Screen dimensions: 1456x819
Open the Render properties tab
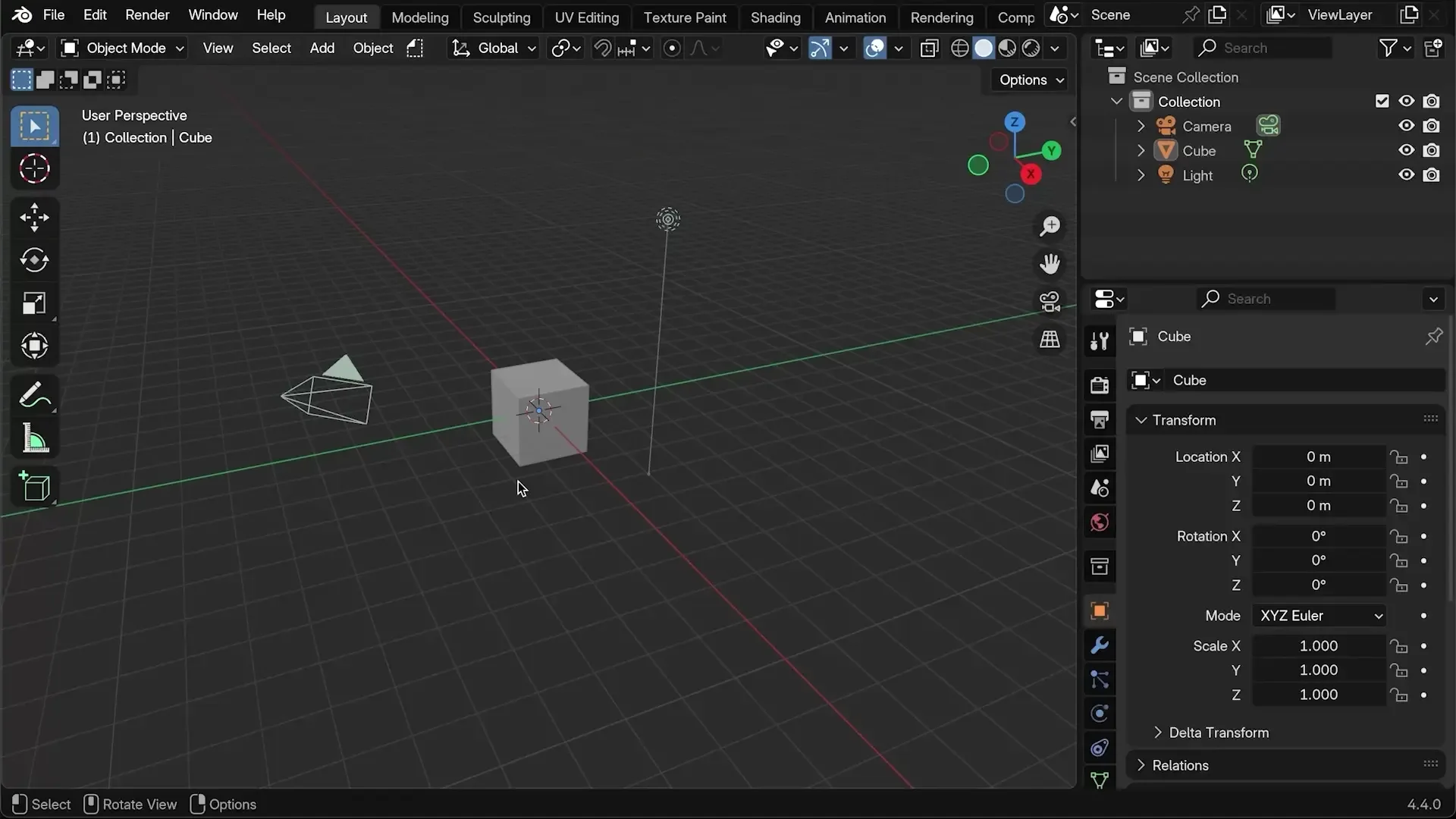click(x=1100, y=384)
